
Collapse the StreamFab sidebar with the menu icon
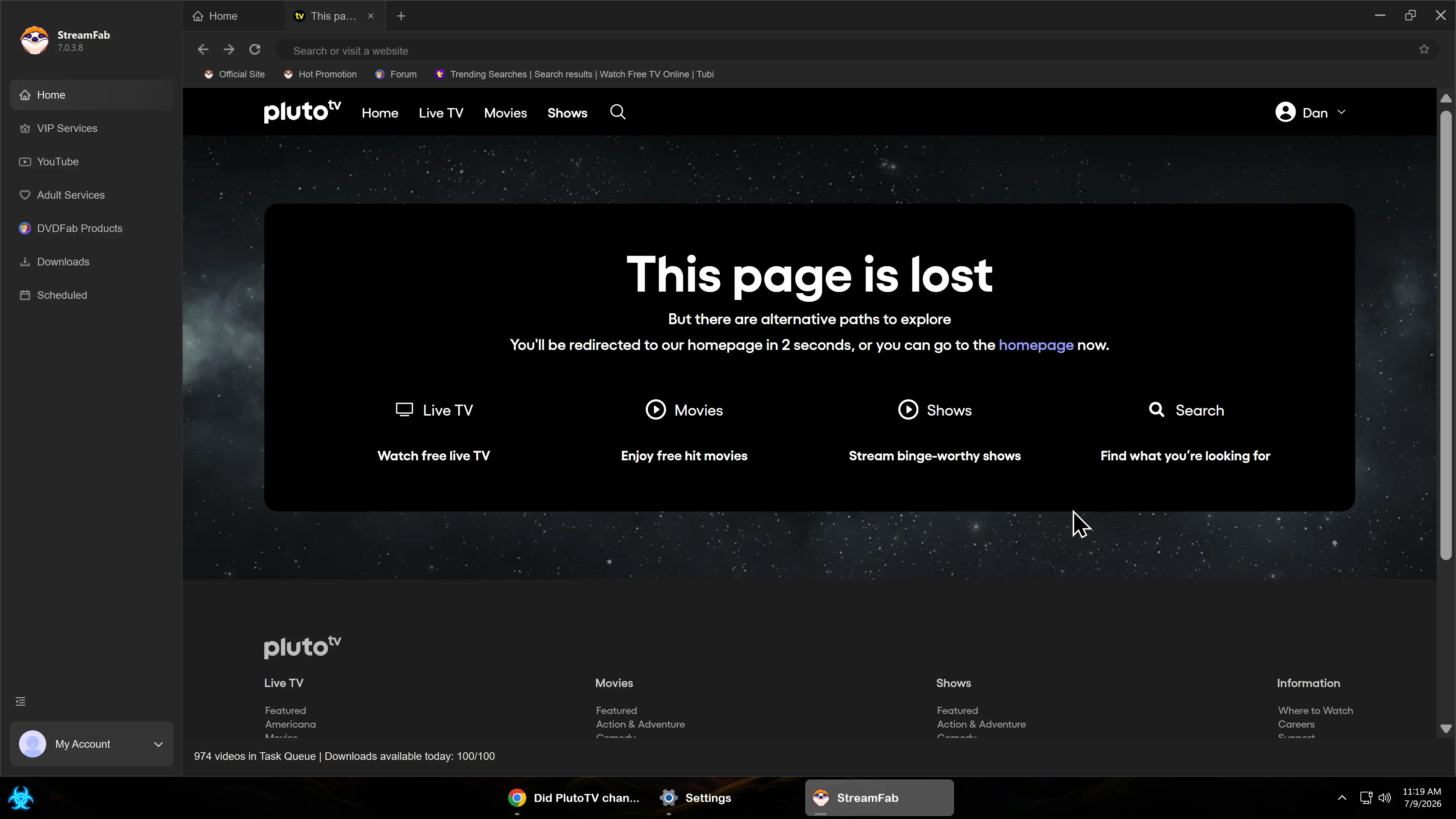tap(20, 701)
